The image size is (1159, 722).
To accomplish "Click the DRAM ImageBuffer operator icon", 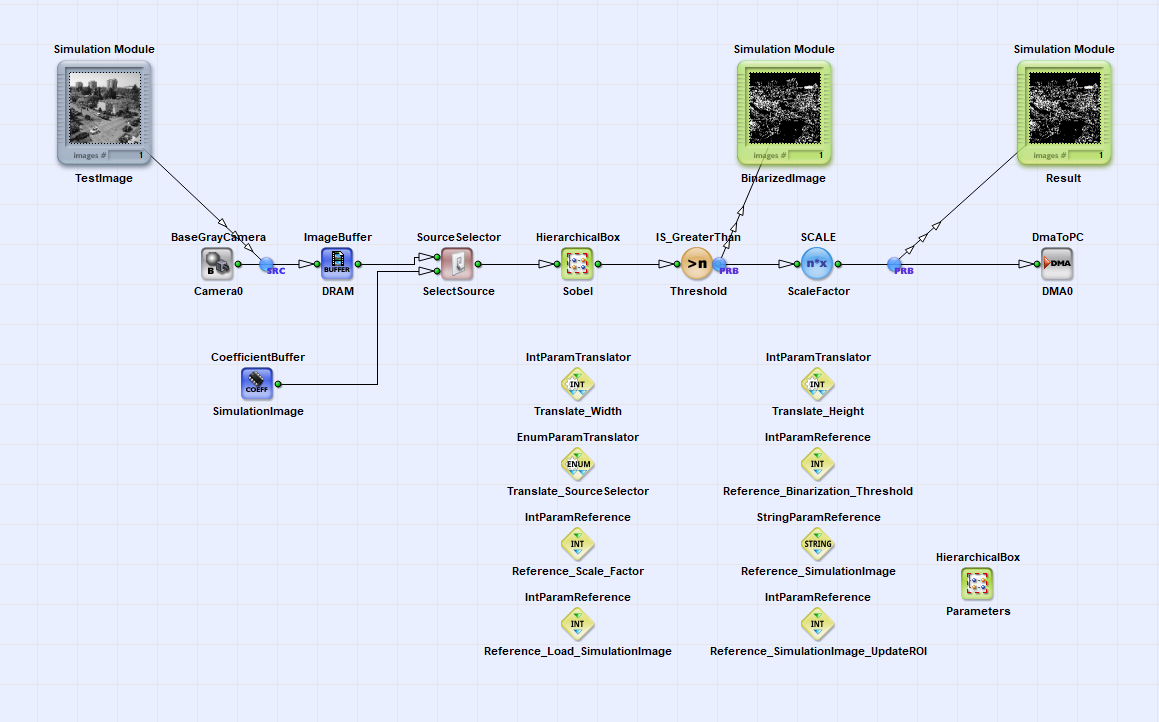I will click(337, 264).
